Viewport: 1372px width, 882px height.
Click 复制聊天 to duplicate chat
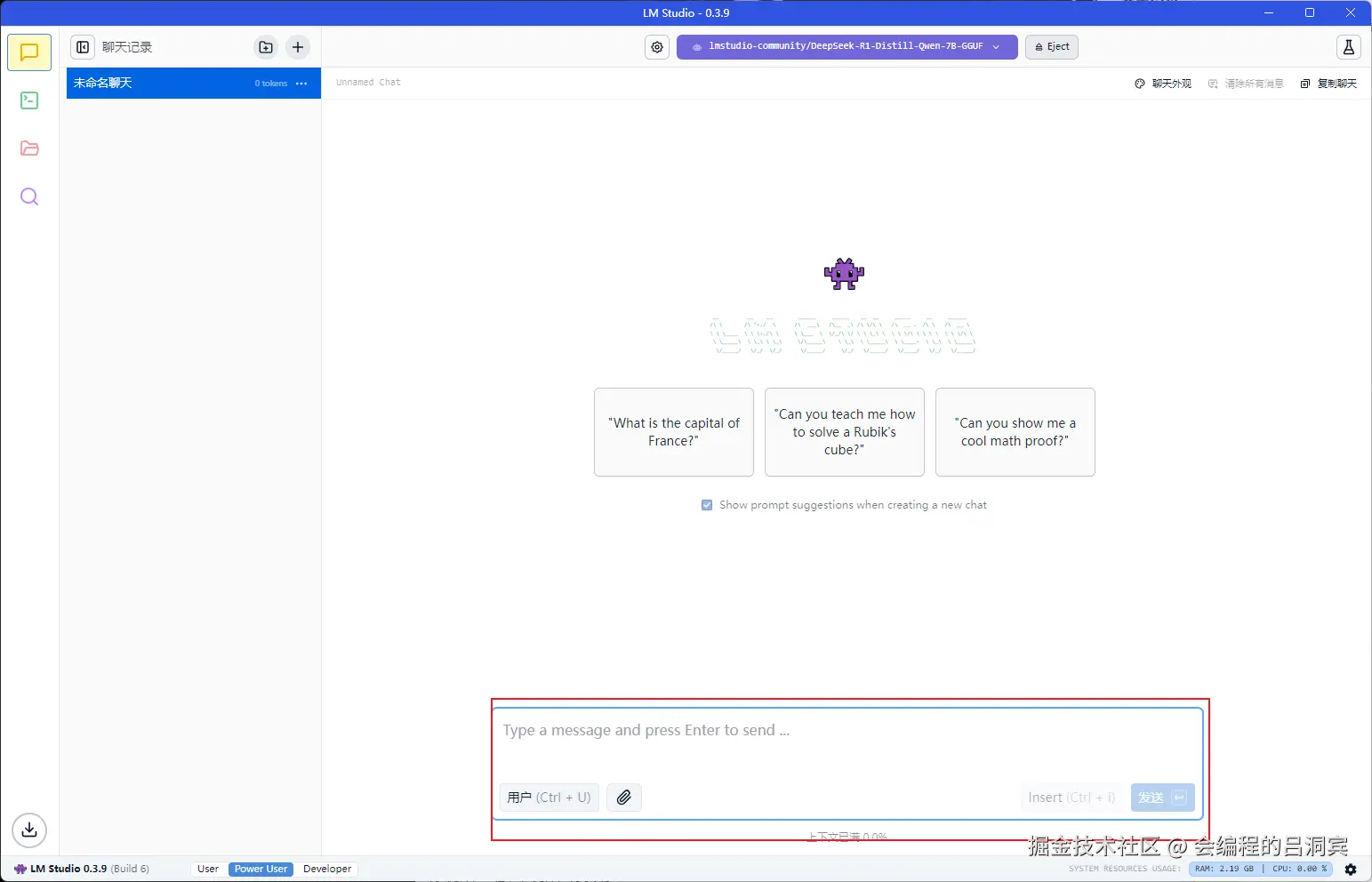click(1328, 84)
